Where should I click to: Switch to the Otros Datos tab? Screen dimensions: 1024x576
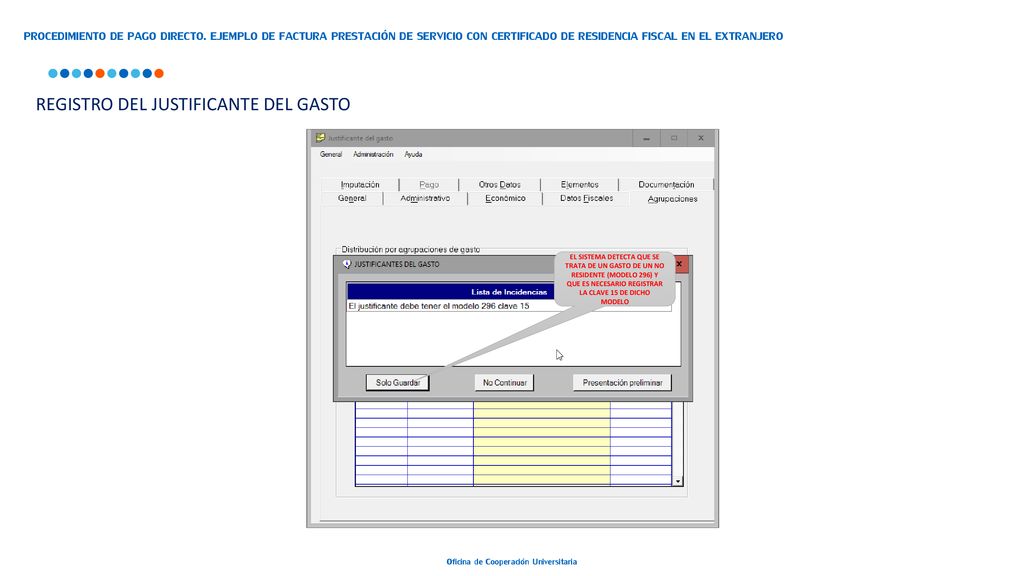click(500, 185)
